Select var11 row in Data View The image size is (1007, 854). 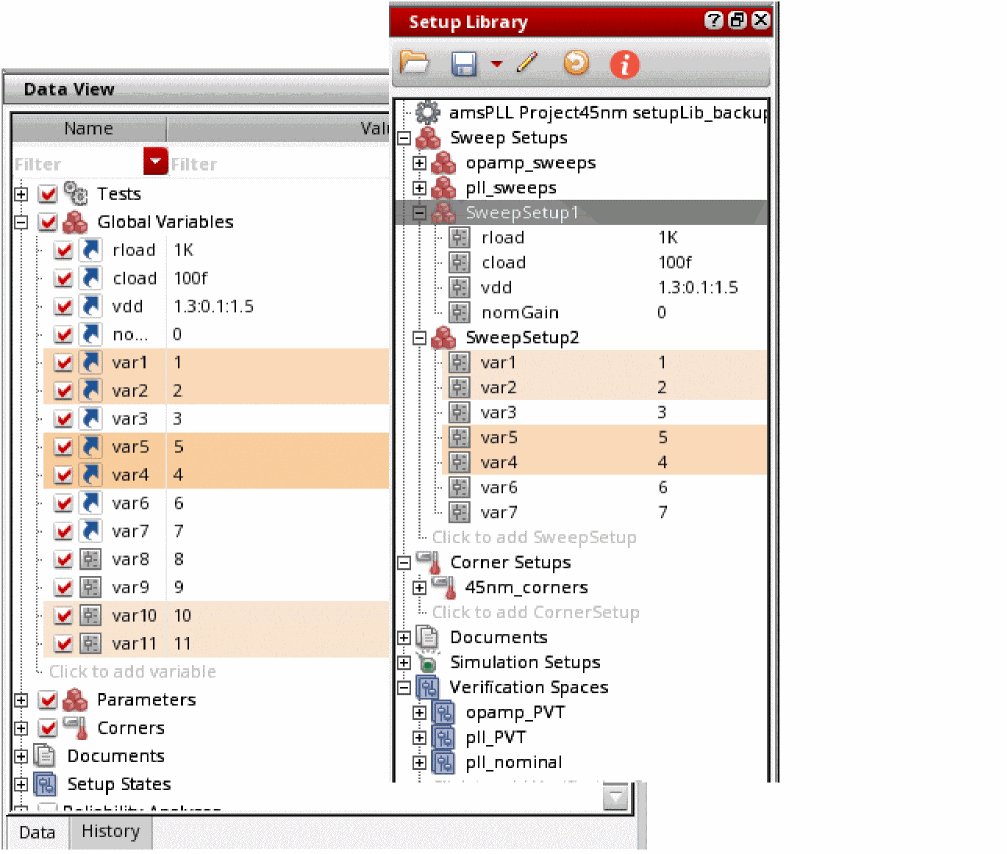click(216, 643)
